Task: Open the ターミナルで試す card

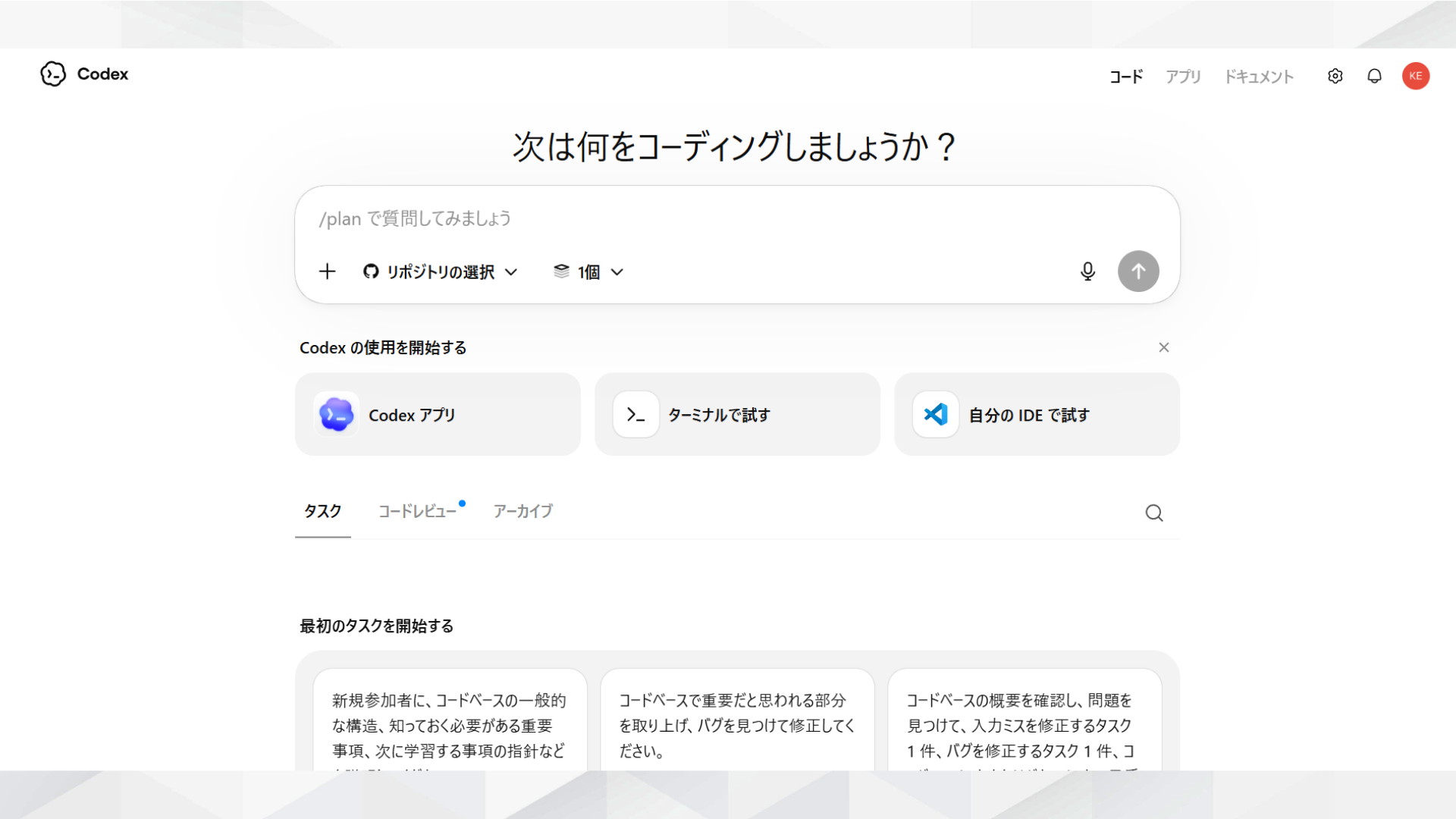Action: 737,414
